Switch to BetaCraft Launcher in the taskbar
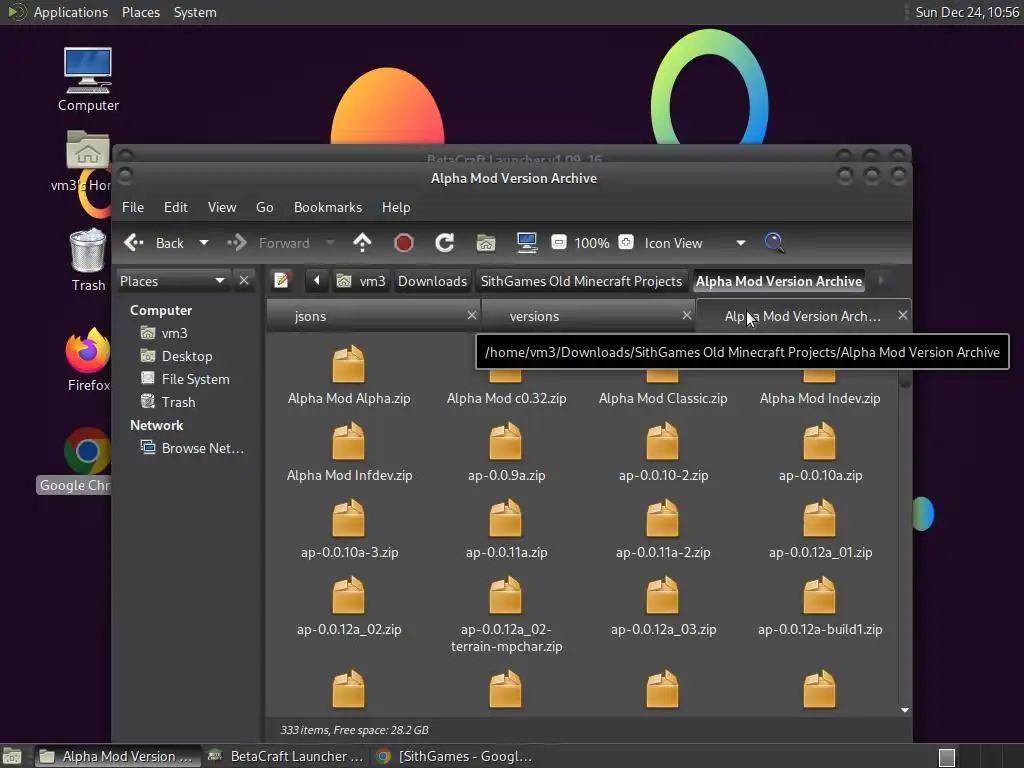 point(287,756)
